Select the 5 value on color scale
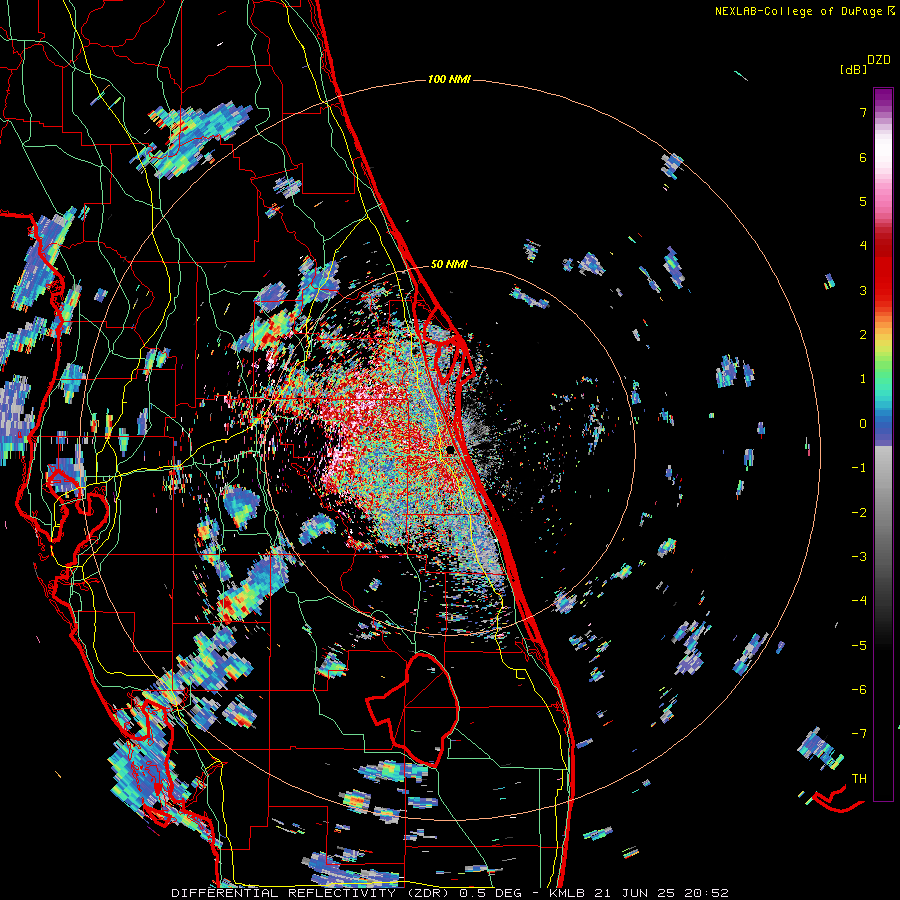This screenshot has width=900, height=900. click(x=863, y=201)
